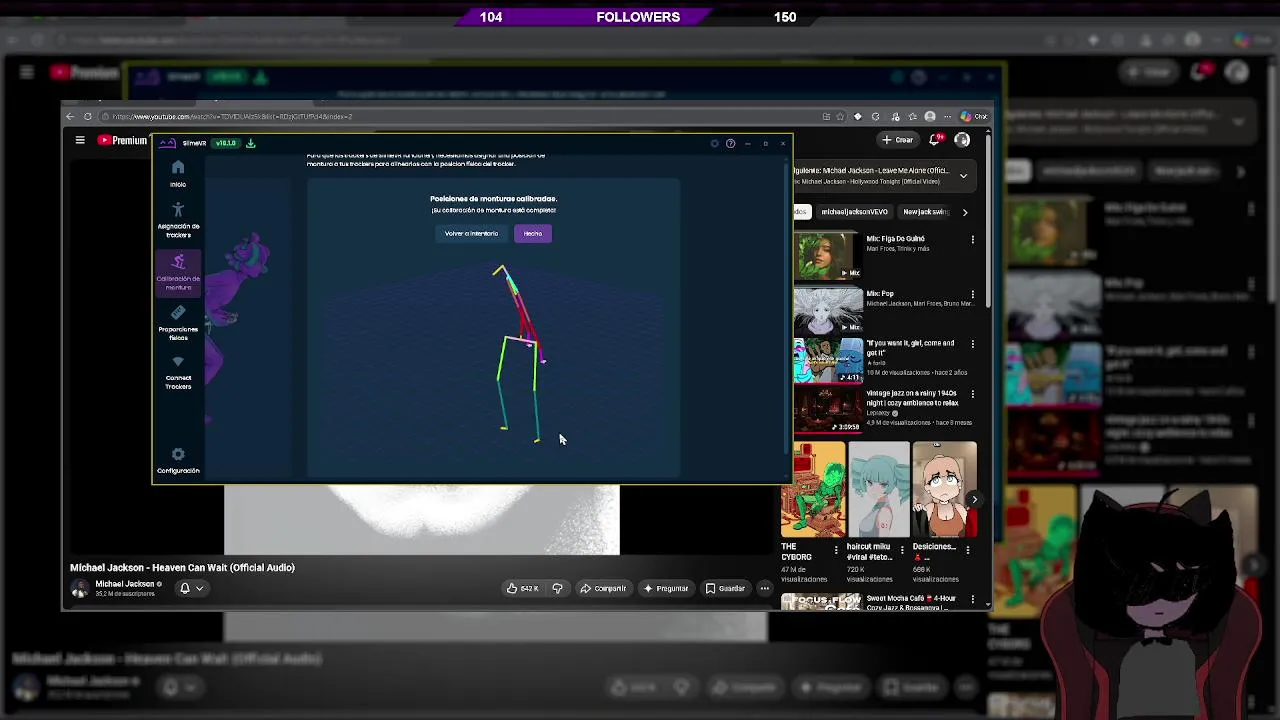Click the purple Hecho button
This screenshot has width=1280, height=720.
tap(533, 233)
